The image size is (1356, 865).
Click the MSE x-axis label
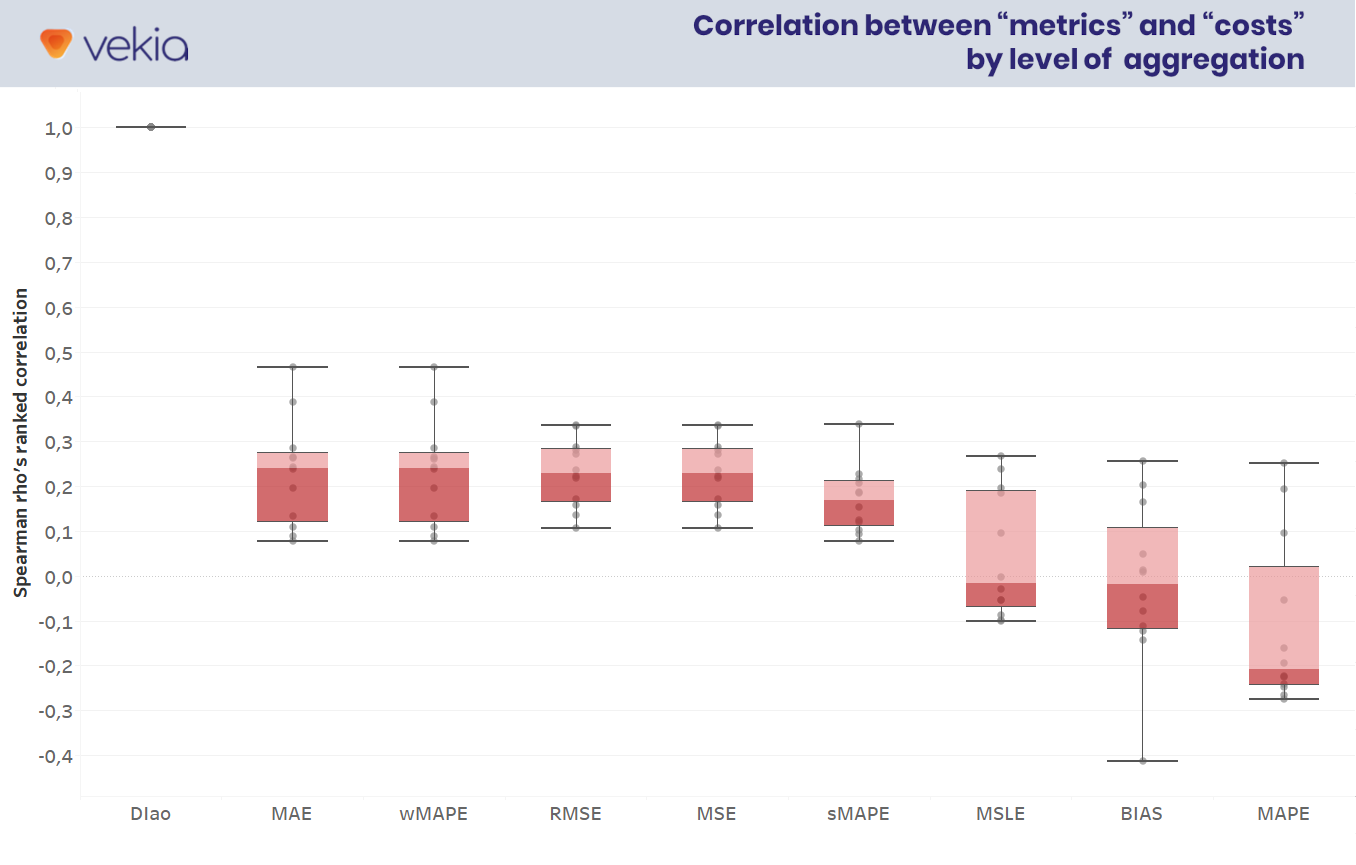click(716, 814)
